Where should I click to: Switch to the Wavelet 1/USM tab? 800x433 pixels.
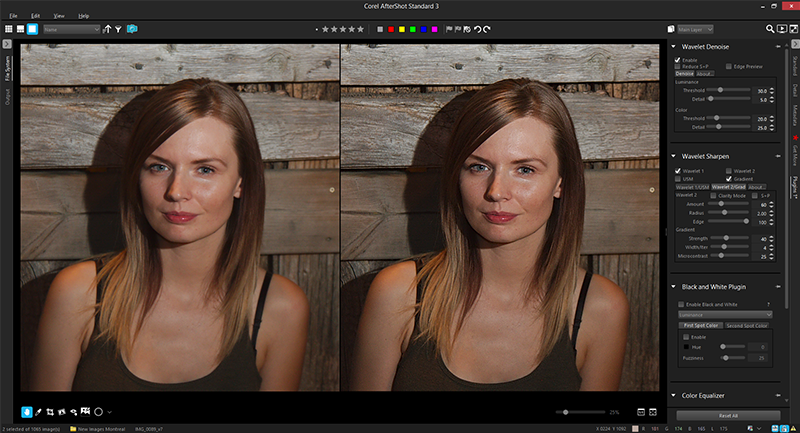click(x=692, y=187)
